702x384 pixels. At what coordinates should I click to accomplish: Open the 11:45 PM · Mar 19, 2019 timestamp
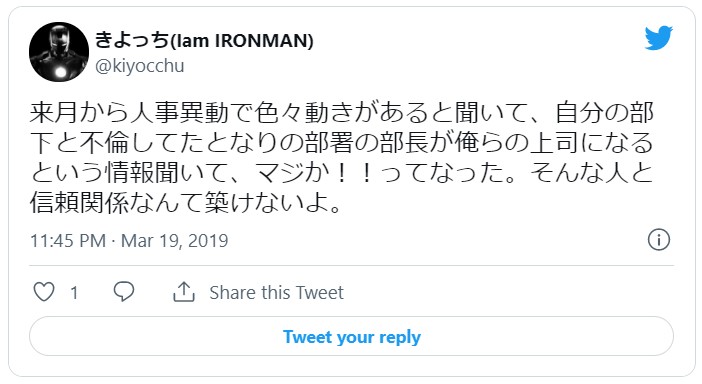pyautogui.click(x=129, y=241)
